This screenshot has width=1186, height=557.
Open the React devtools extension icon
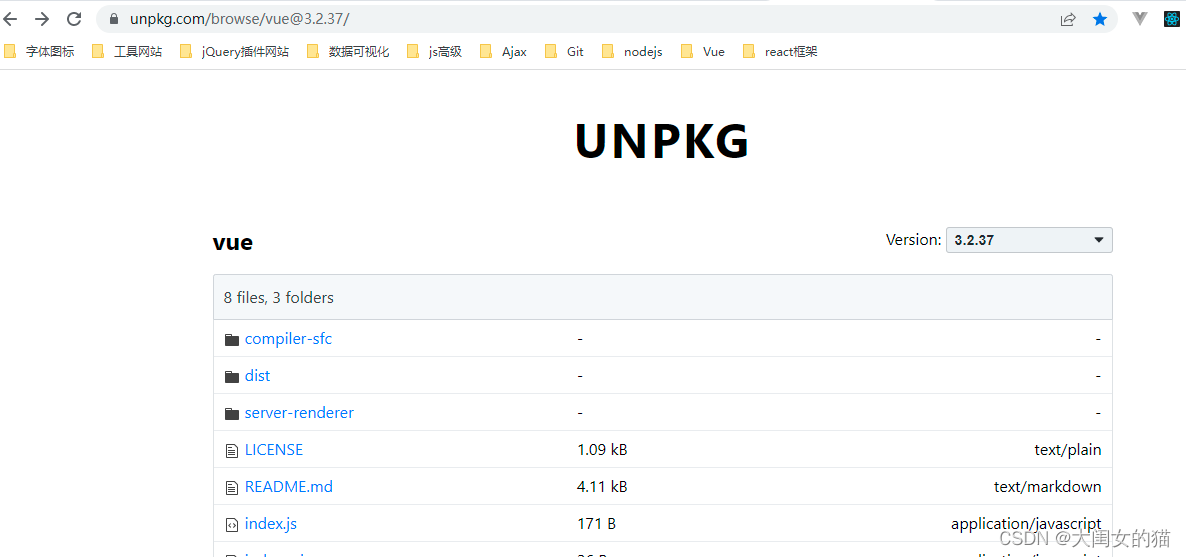pos(1172,20)
